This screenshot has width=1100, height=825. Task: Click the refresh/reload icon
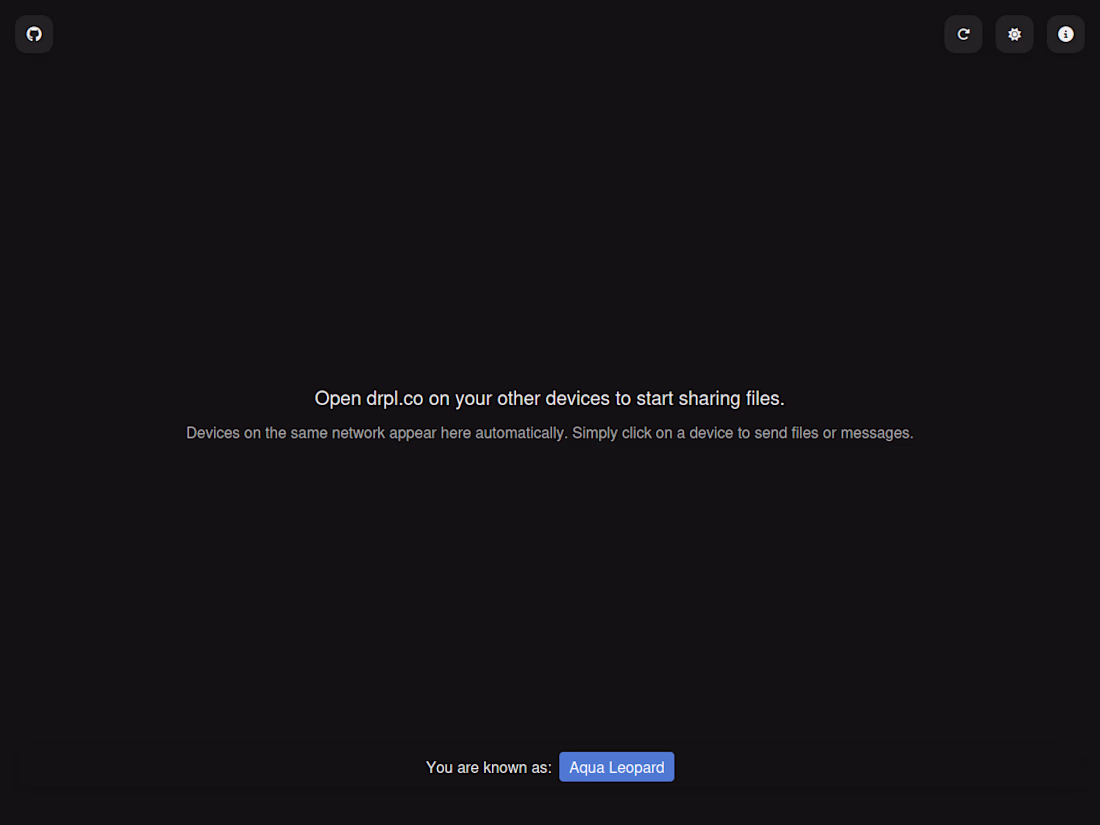tap(963, 34)
